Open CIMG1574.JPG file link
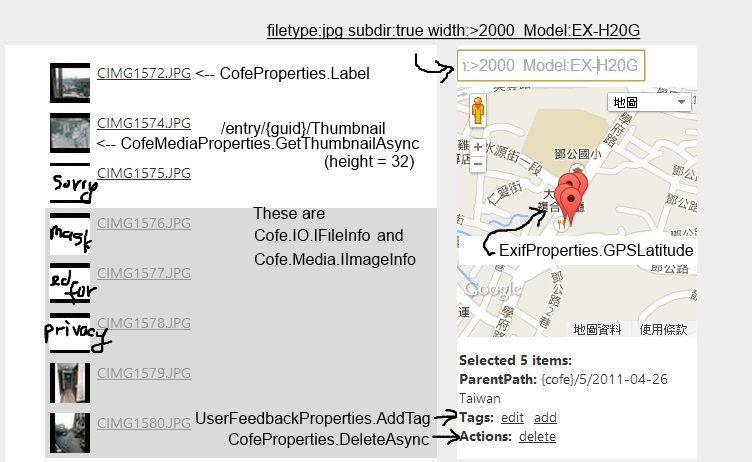The image size is (752, 462). coord(144,123)
